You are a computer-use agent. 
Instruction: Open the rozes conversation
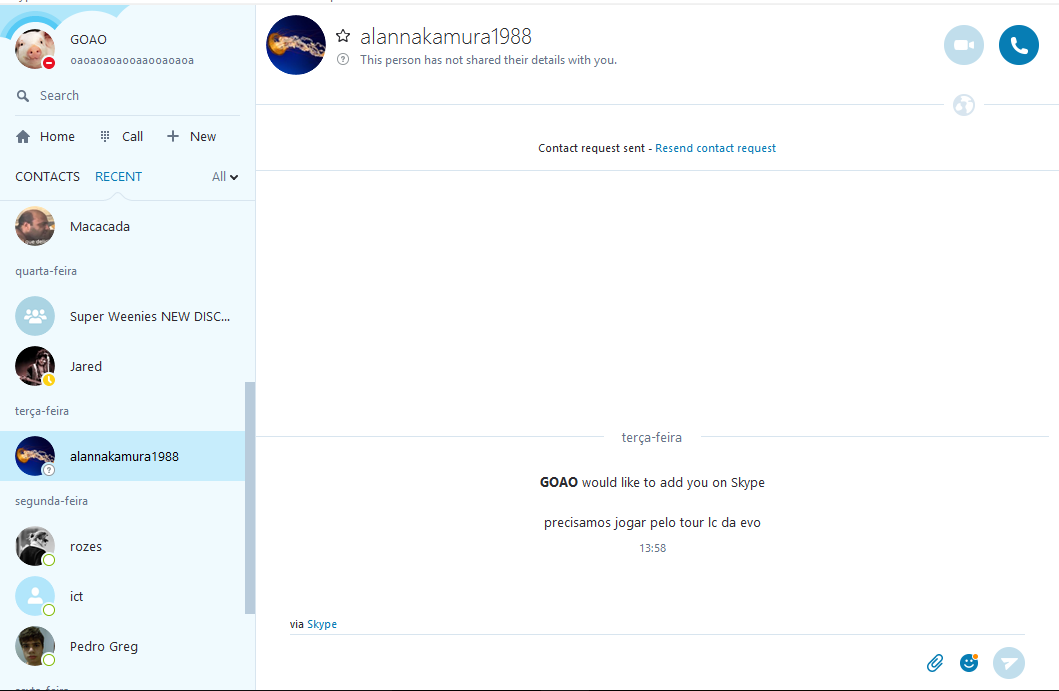coord(122,546)
